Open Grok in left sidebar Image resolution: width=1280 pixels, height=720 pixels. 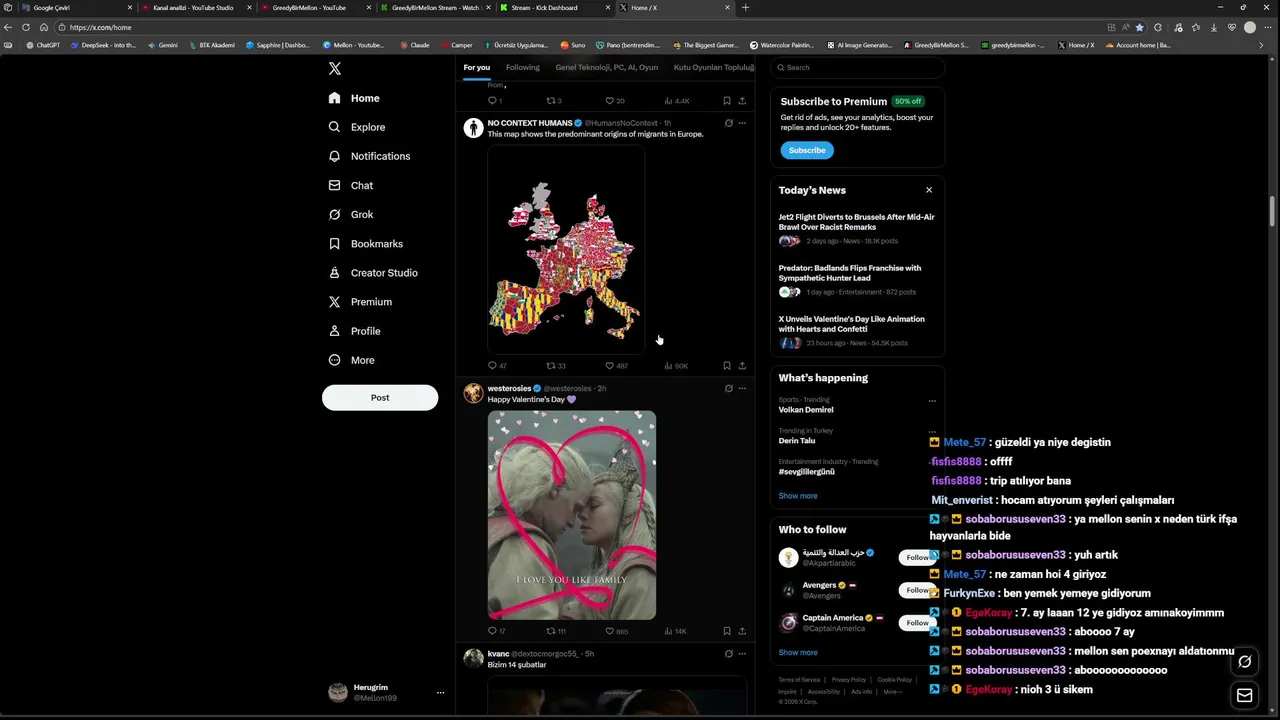pyautogui.click(x=351, y=214)
